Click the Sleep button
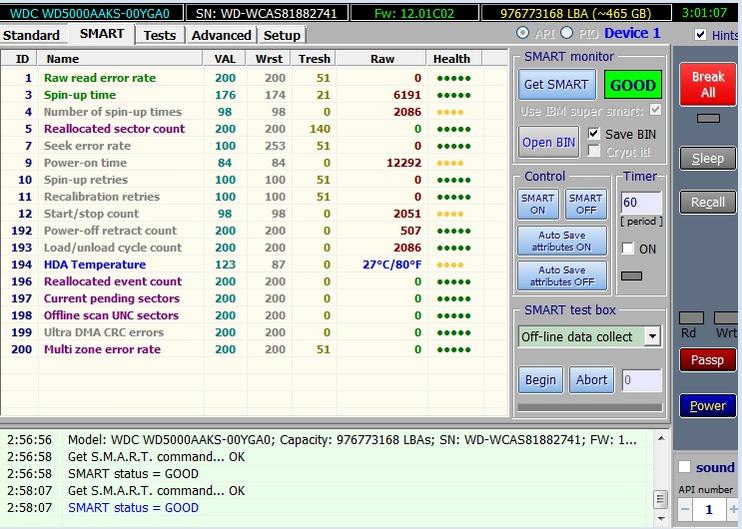 coord(708,159)
